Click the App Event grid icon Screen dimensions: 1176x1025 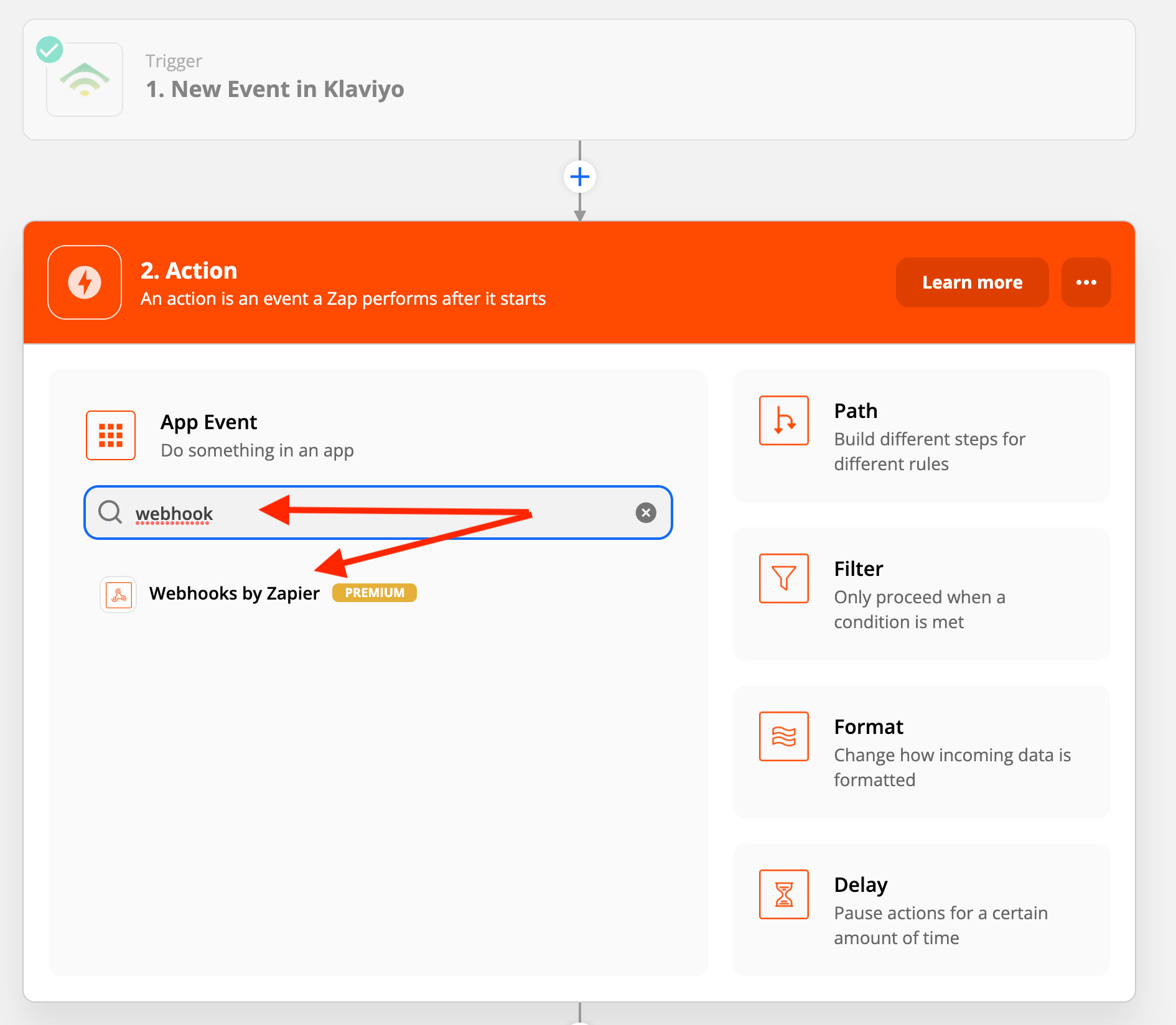click(x=111, y=435)
